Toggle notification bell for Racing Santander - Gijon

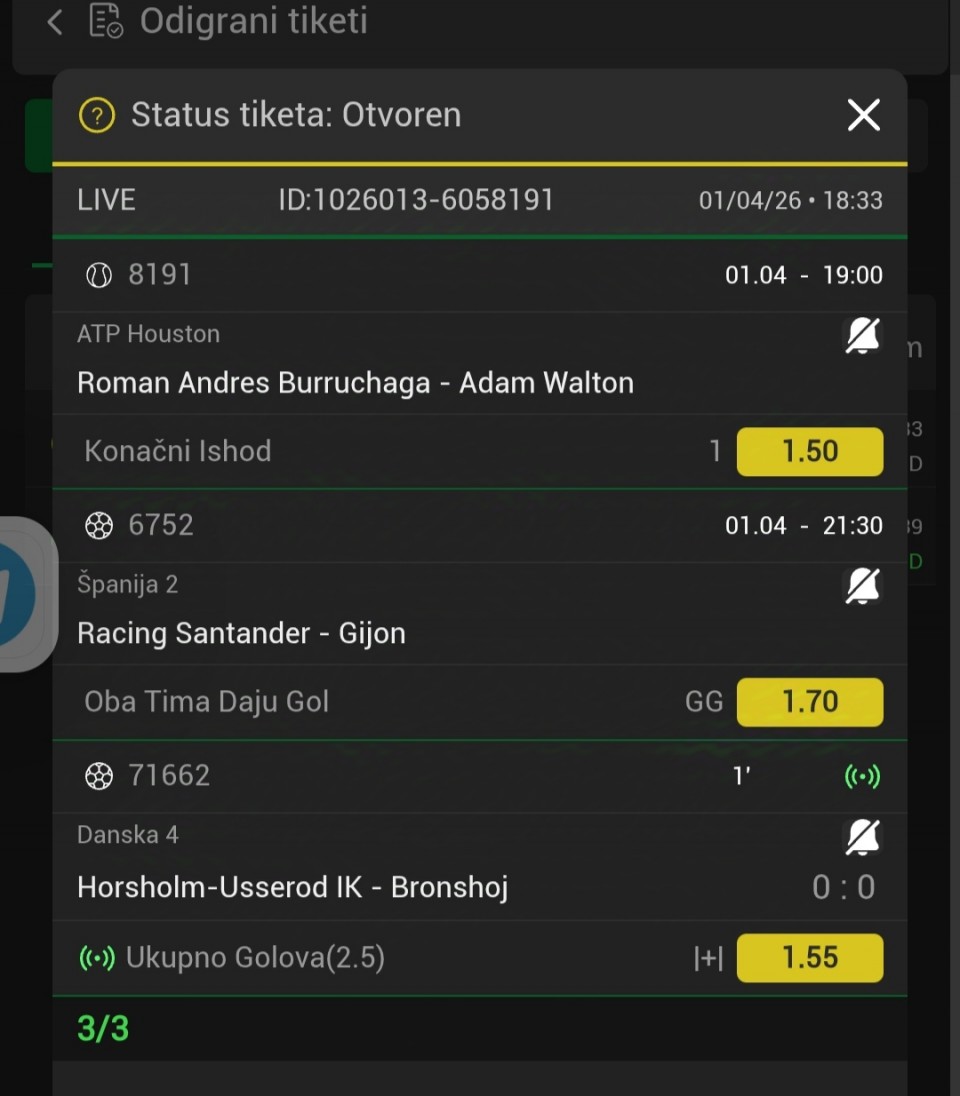(x=863, y=586)
